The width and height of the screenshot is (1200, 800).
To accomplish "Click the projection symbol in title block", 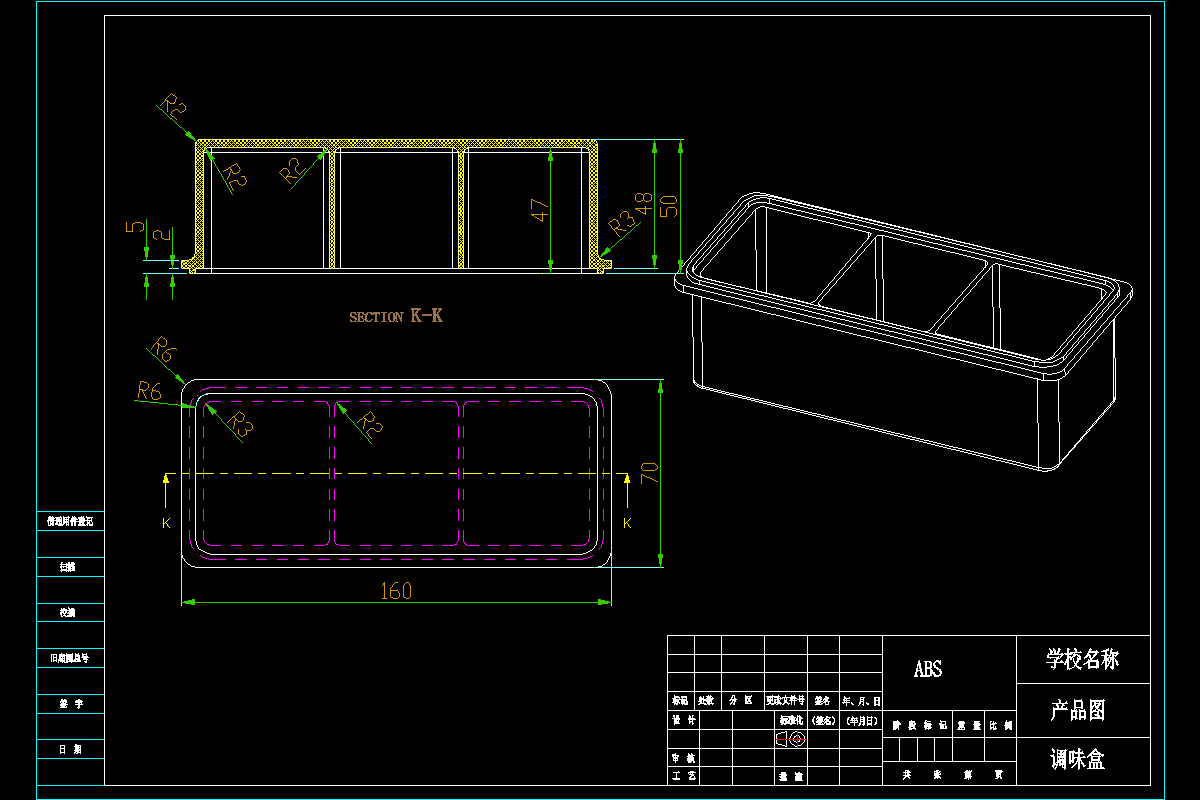I will pos(790,739).
